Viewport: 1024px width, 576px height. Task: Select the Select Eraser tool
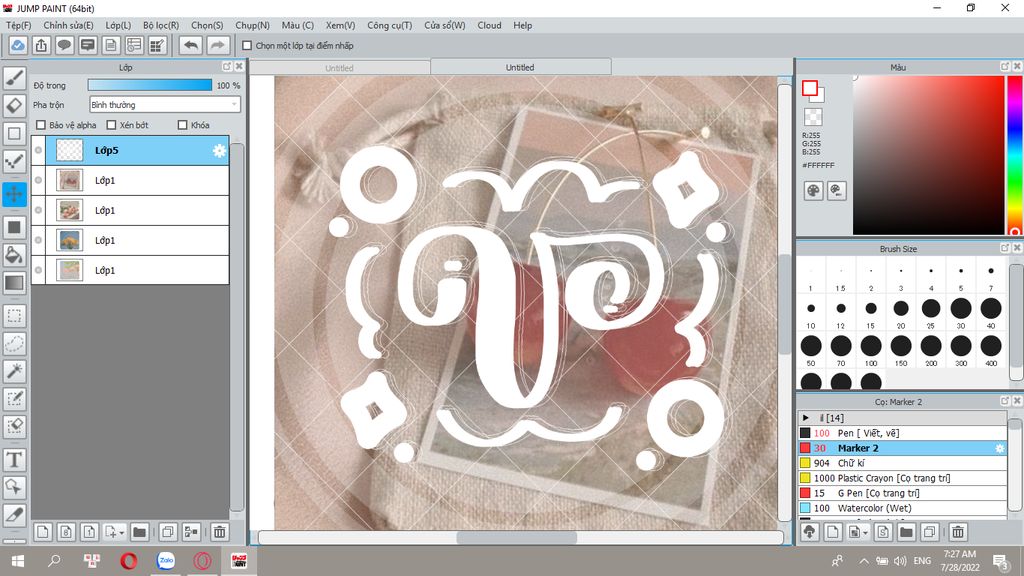14,426
